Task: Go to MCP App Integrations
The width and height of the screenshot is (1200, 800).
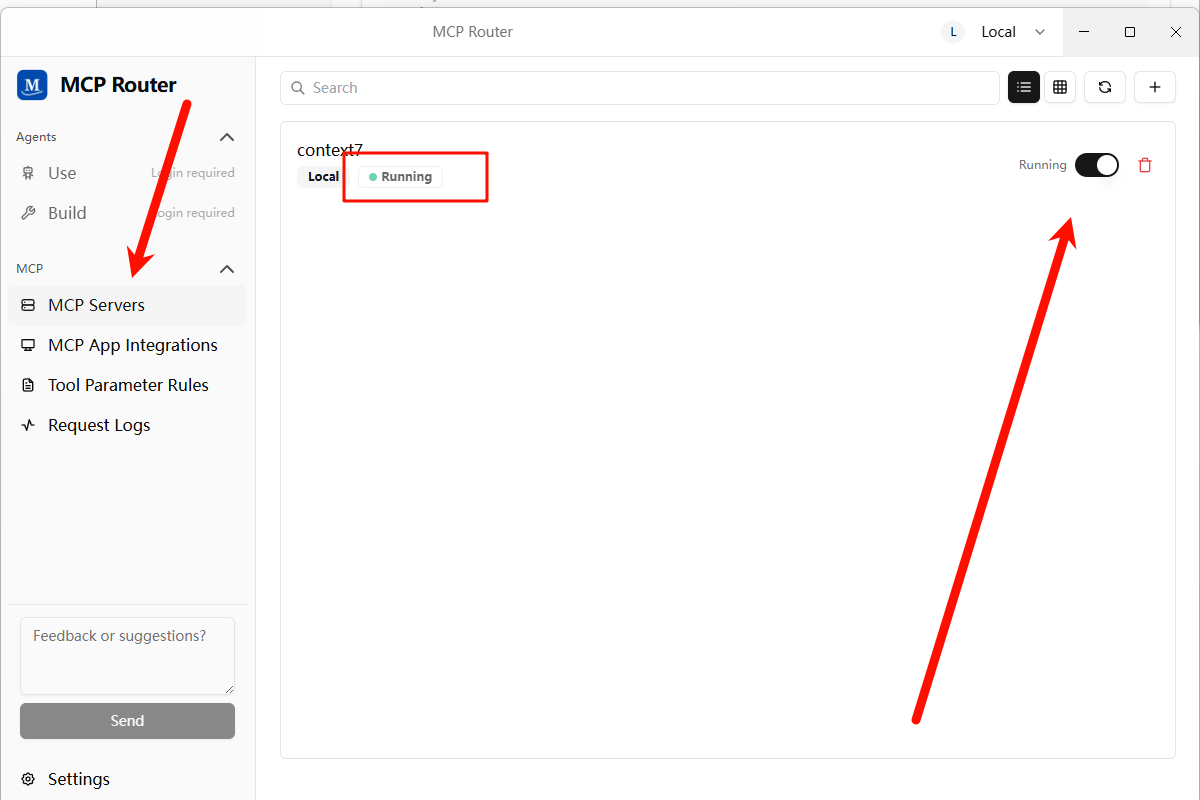Action: pos(132,345)
